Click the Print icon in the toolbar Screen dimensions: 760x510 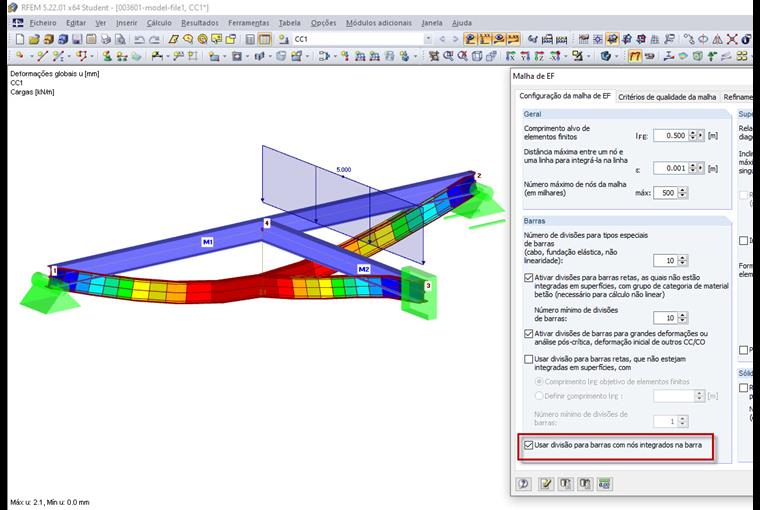click(x=106, y=39)
